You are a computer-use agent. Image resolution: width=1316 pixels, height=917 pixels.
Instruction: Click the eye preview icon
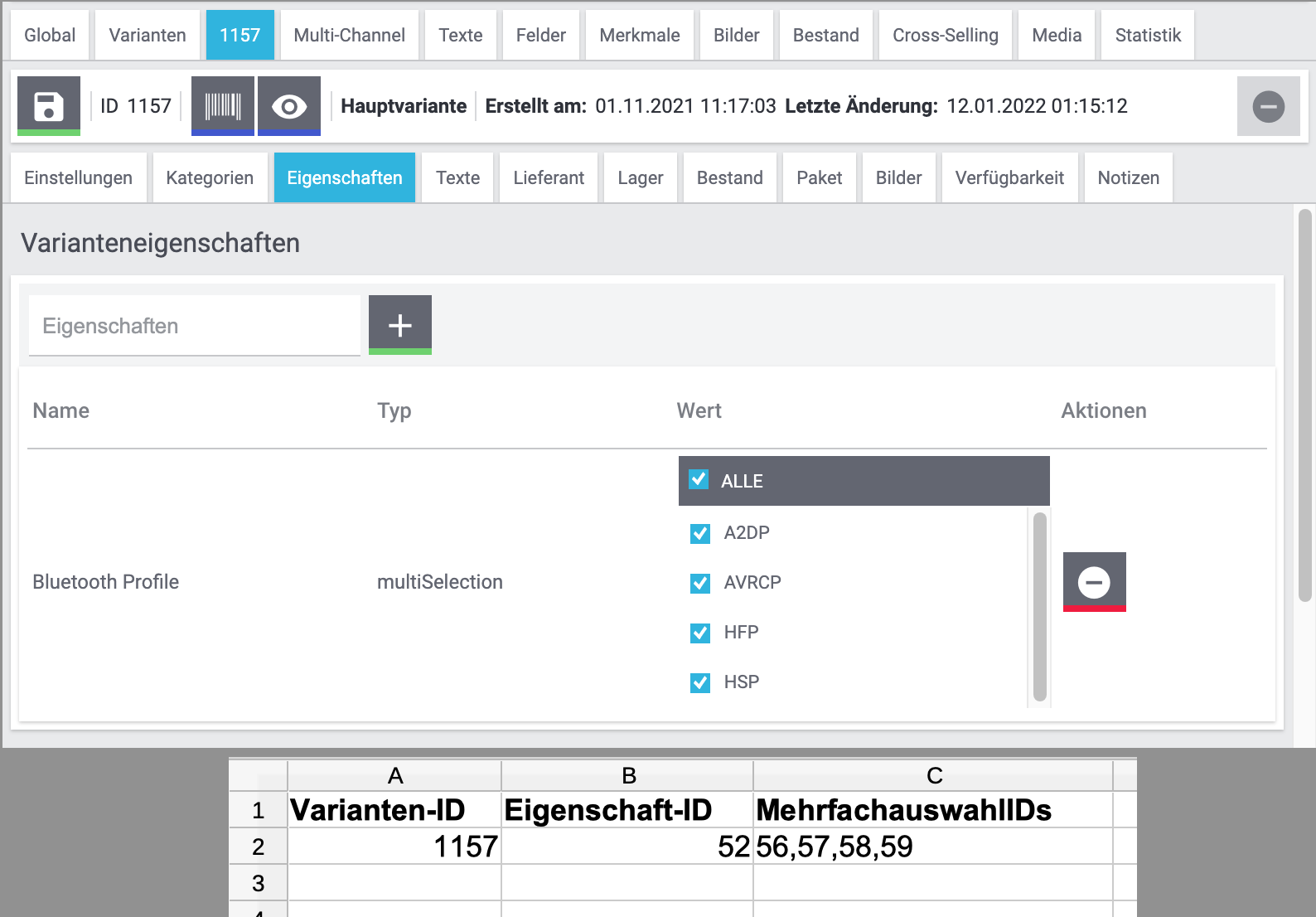coord(289,106)
